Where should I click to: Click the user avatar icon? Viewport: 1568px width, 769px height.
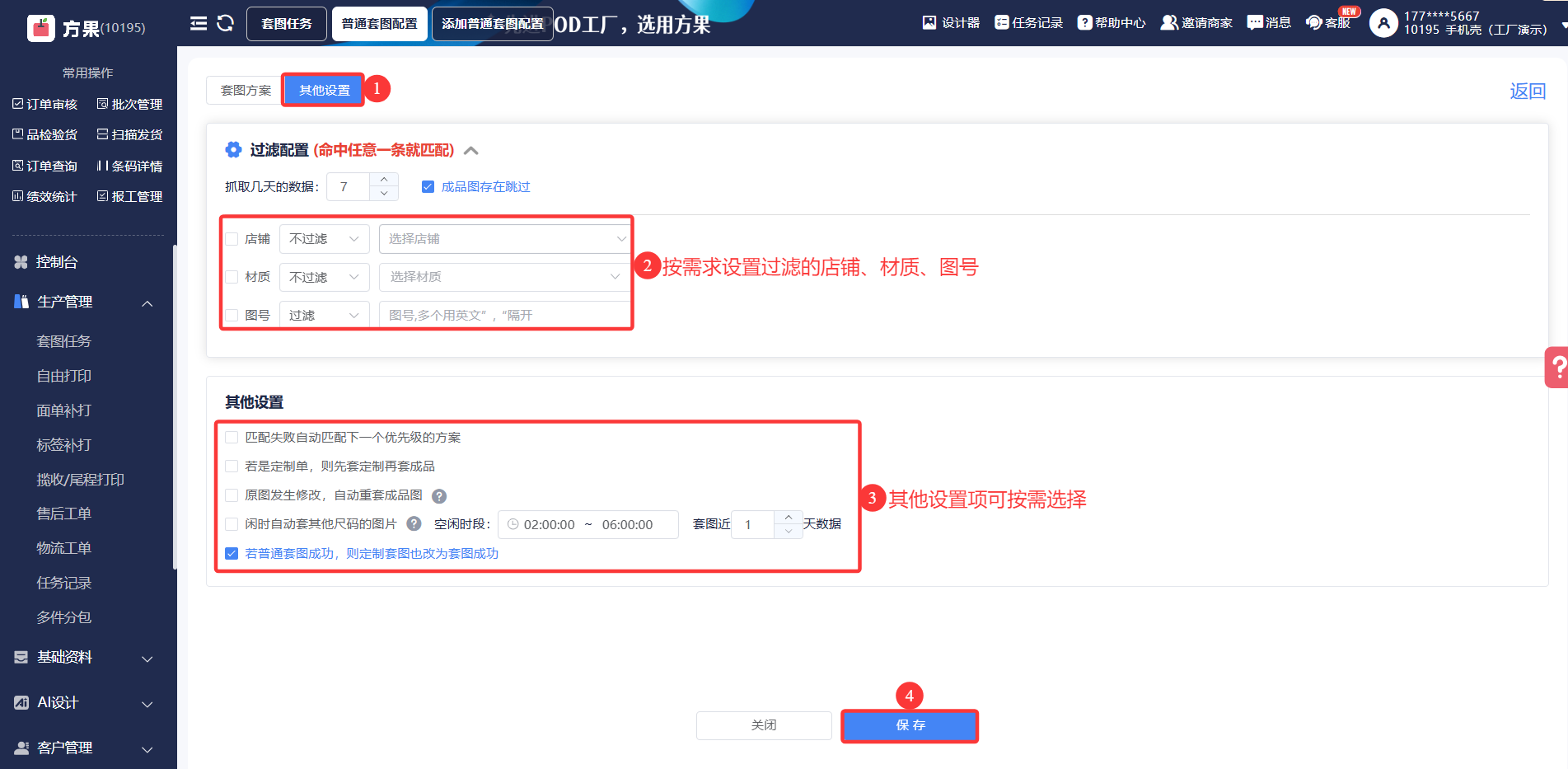tap(1383, 23)
